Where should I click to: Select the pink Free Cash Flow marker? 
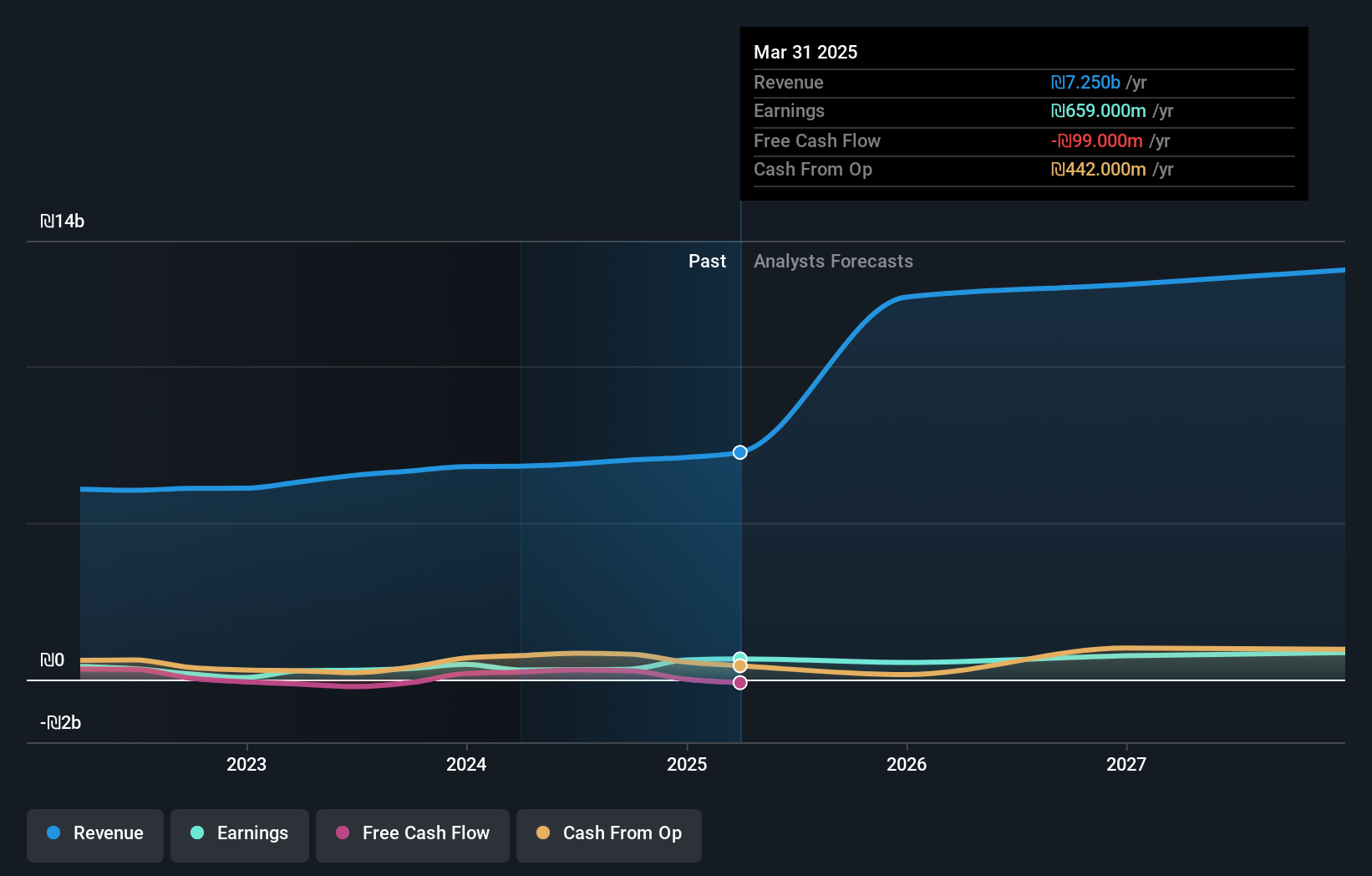coord(739,683)
